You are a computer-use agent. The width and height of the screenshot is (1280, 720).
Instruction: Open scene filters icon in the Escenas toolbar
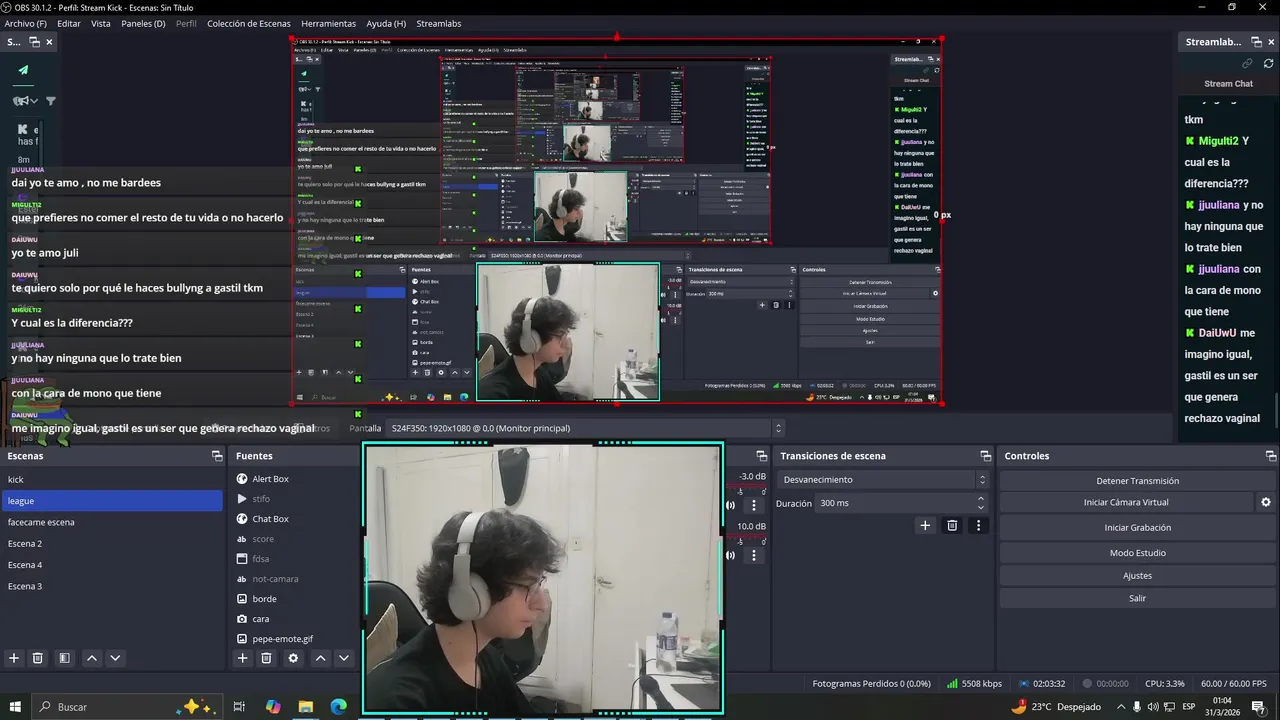pyautogui.click(x=64, y=658)
